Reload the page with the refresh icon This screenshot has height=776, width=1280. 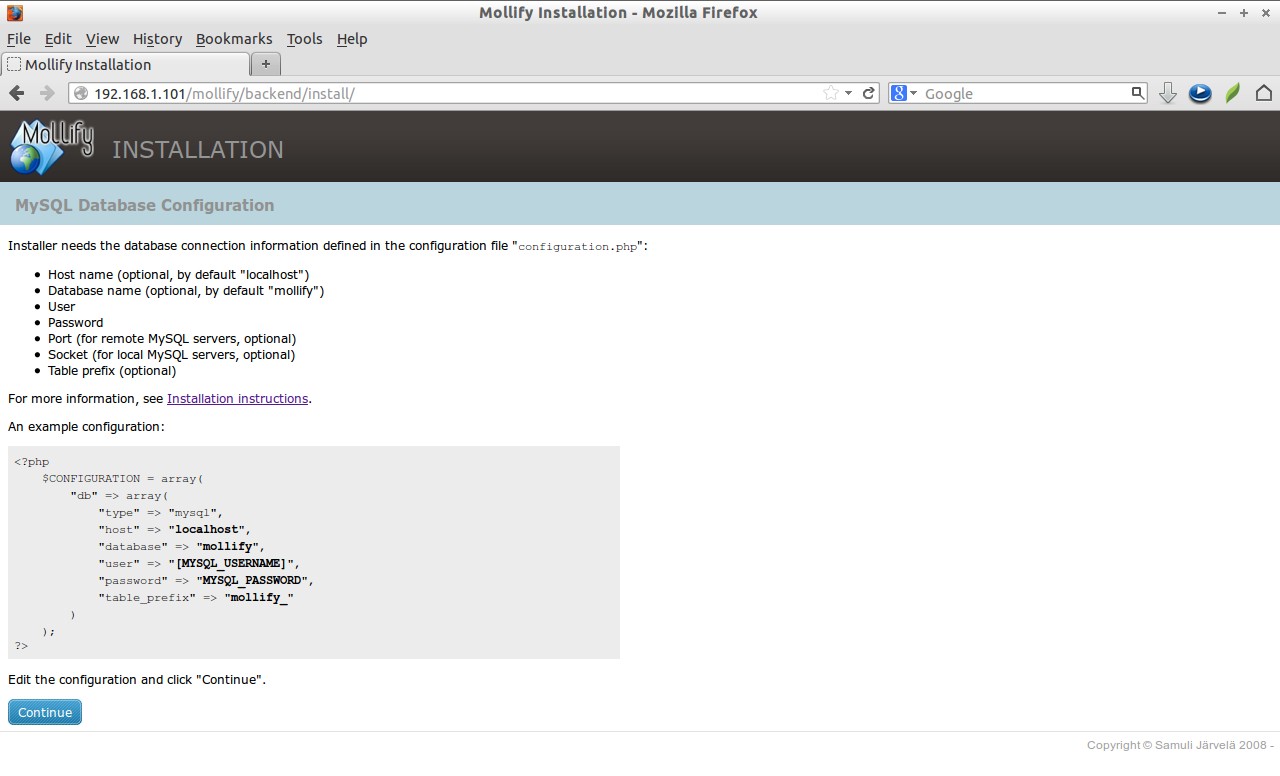tap(869, 93)
